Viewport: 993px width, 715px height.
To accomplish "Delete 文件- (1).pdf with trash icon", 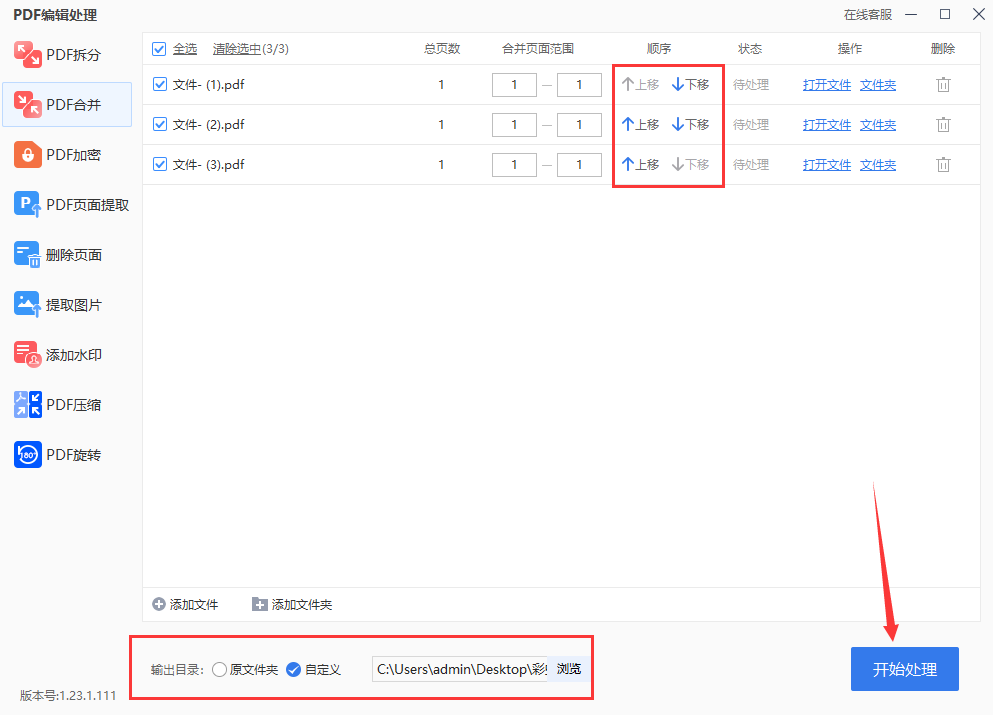I will point(943,85).
